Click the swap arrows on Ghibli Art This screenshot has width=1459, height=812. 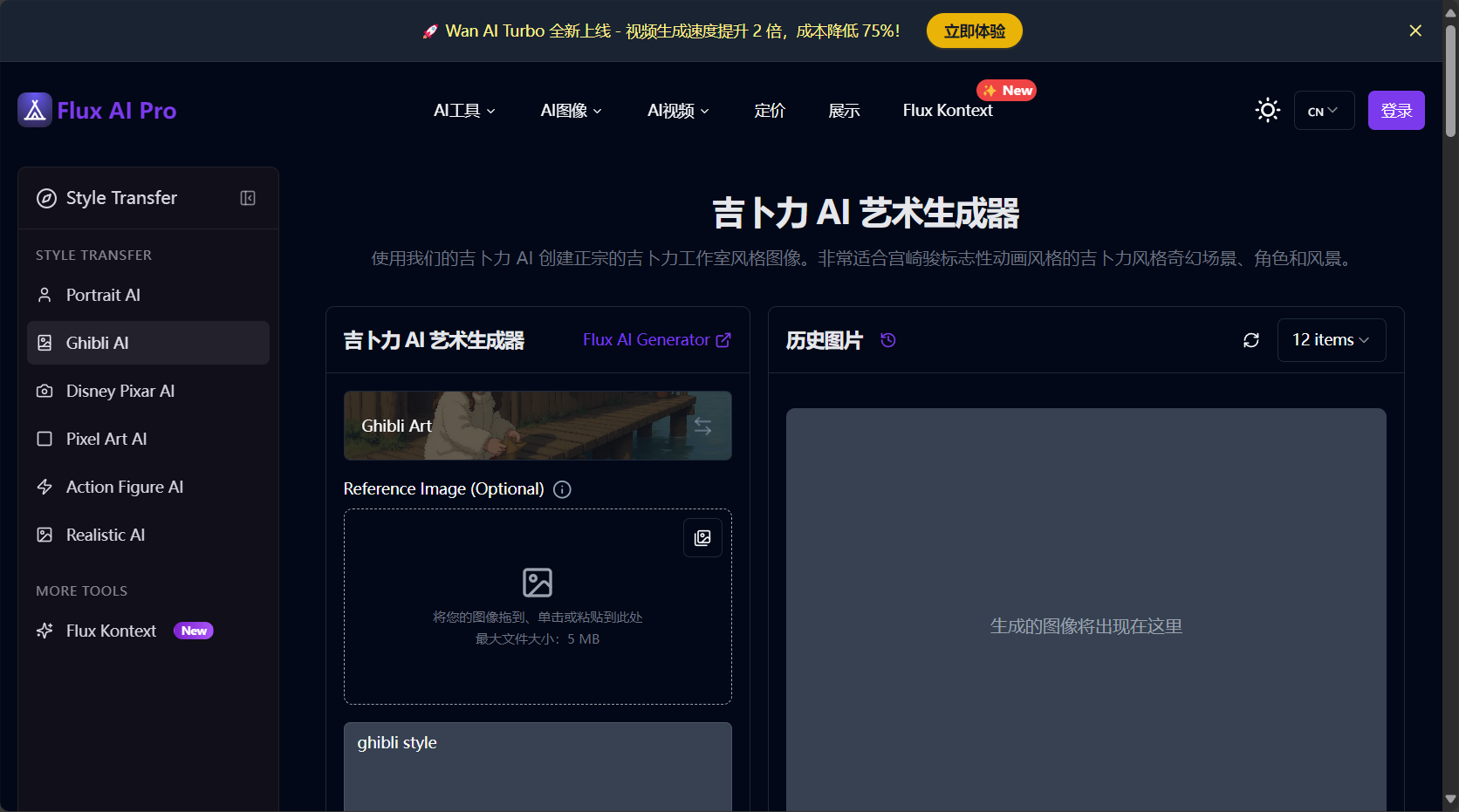(702, 426)
